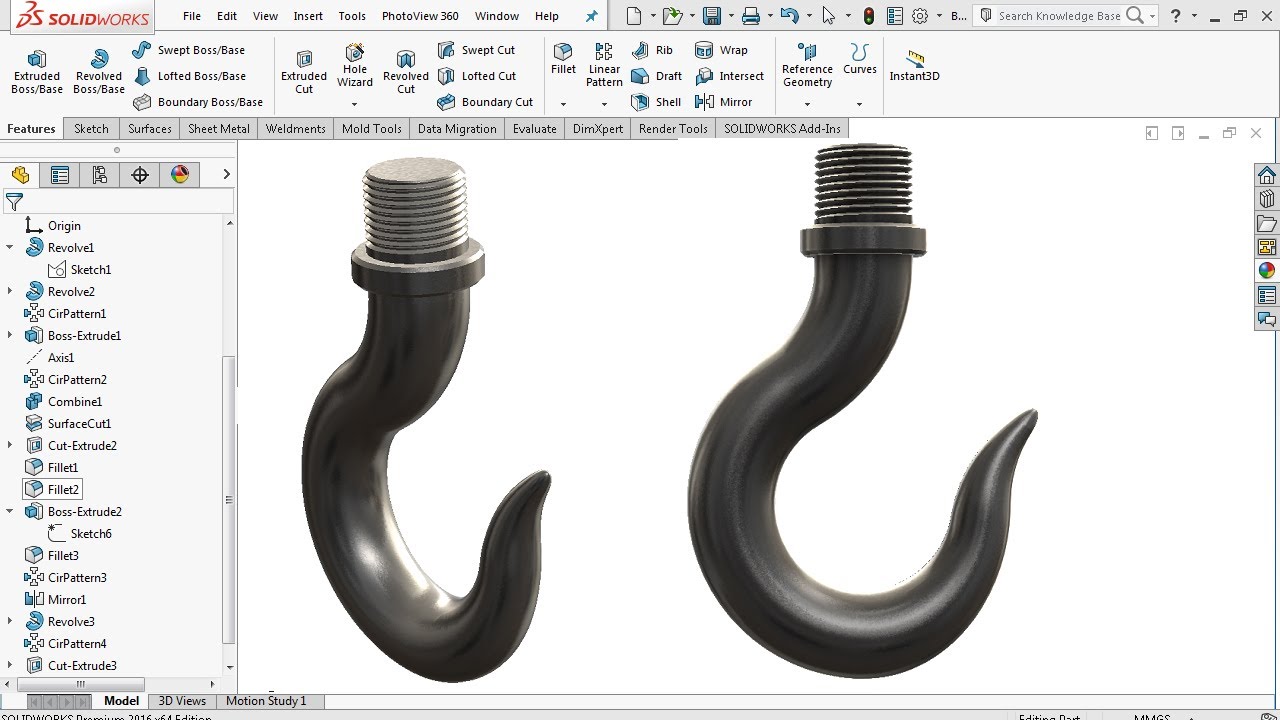Click the feature tree filter field
Screen dimensions: 1280x720
118,202
